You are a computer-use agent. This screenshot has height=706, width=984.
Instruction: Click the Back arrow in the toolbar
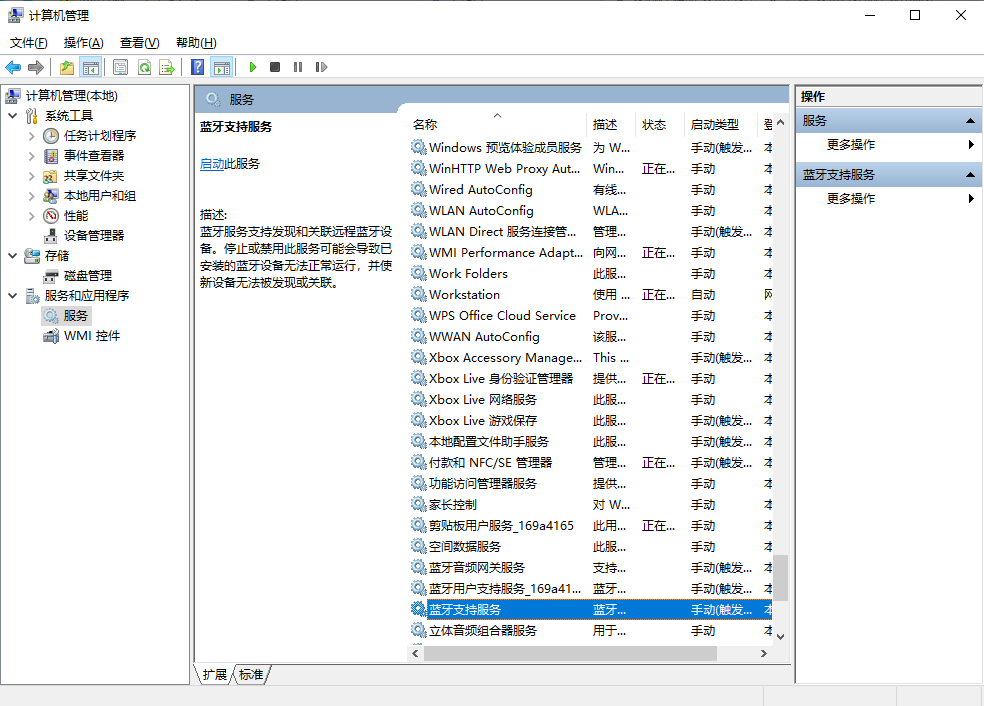click(13, 67)
